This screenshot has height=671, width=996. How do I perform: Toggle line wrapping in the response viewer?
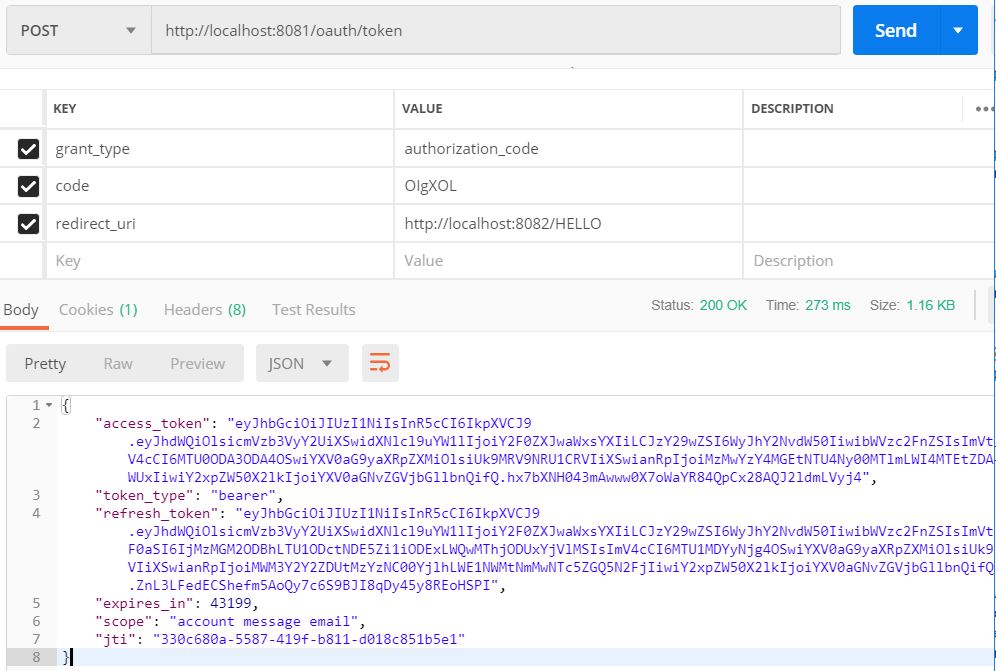[380, 364]
